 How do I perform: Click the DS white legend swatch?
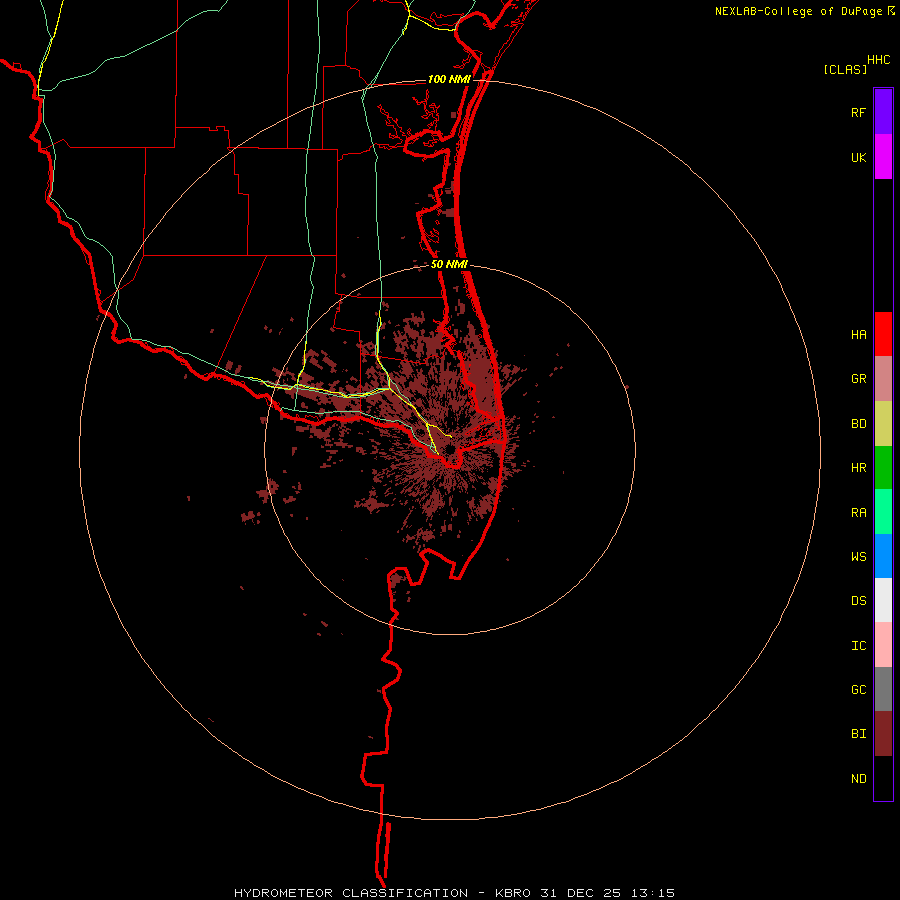point(883,600)
